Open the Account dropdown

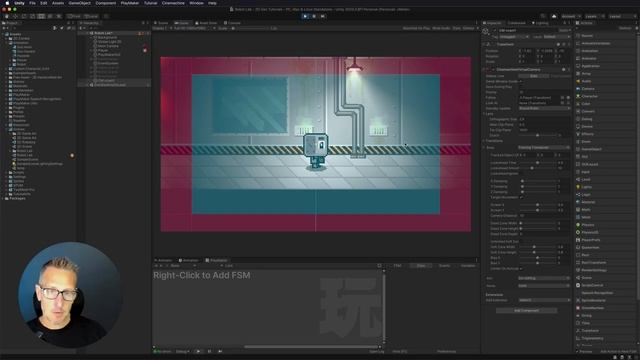click(570, 16)
